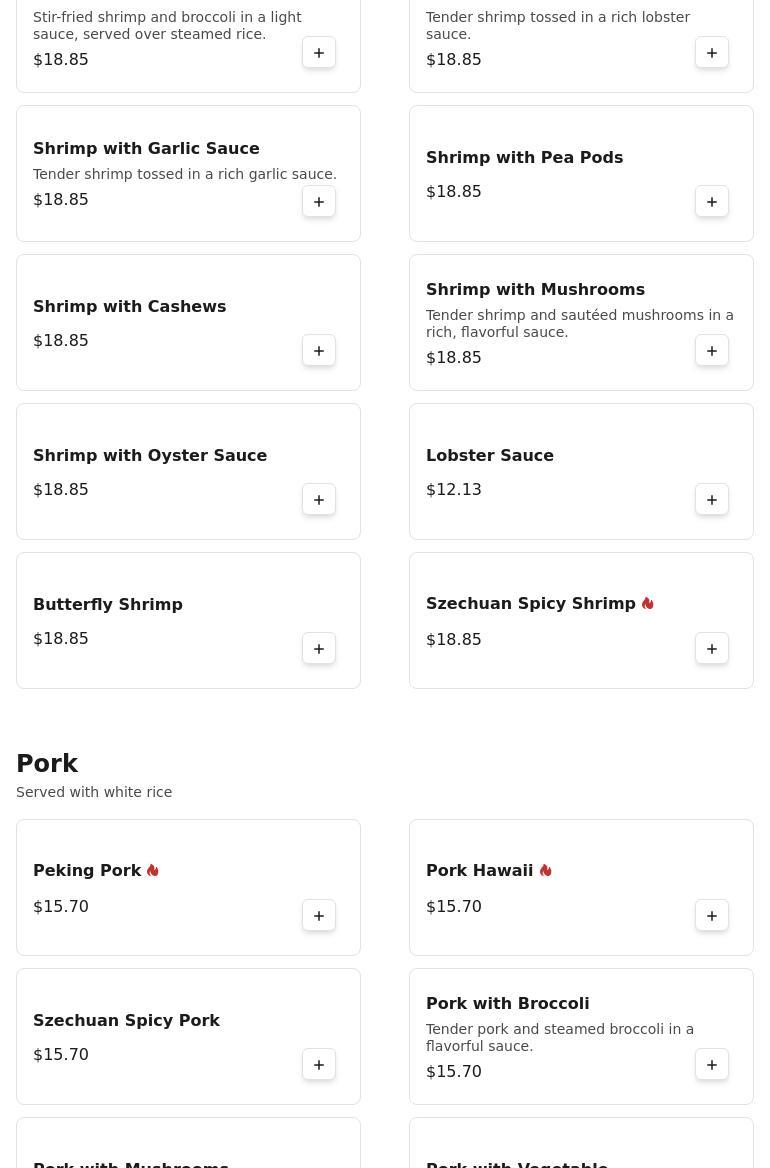
Task: Add Shrimp with Pea Pods to order
Action: point(712,202)
